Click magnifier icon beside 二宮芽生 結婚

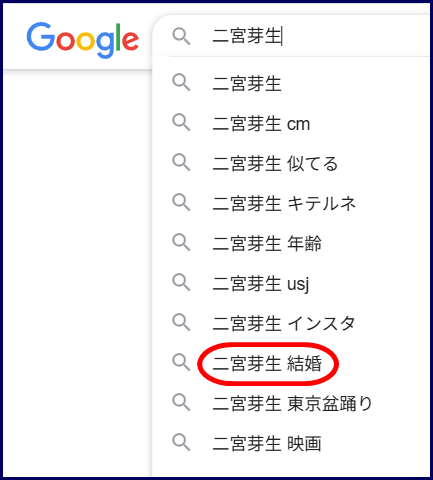point(181,362)
